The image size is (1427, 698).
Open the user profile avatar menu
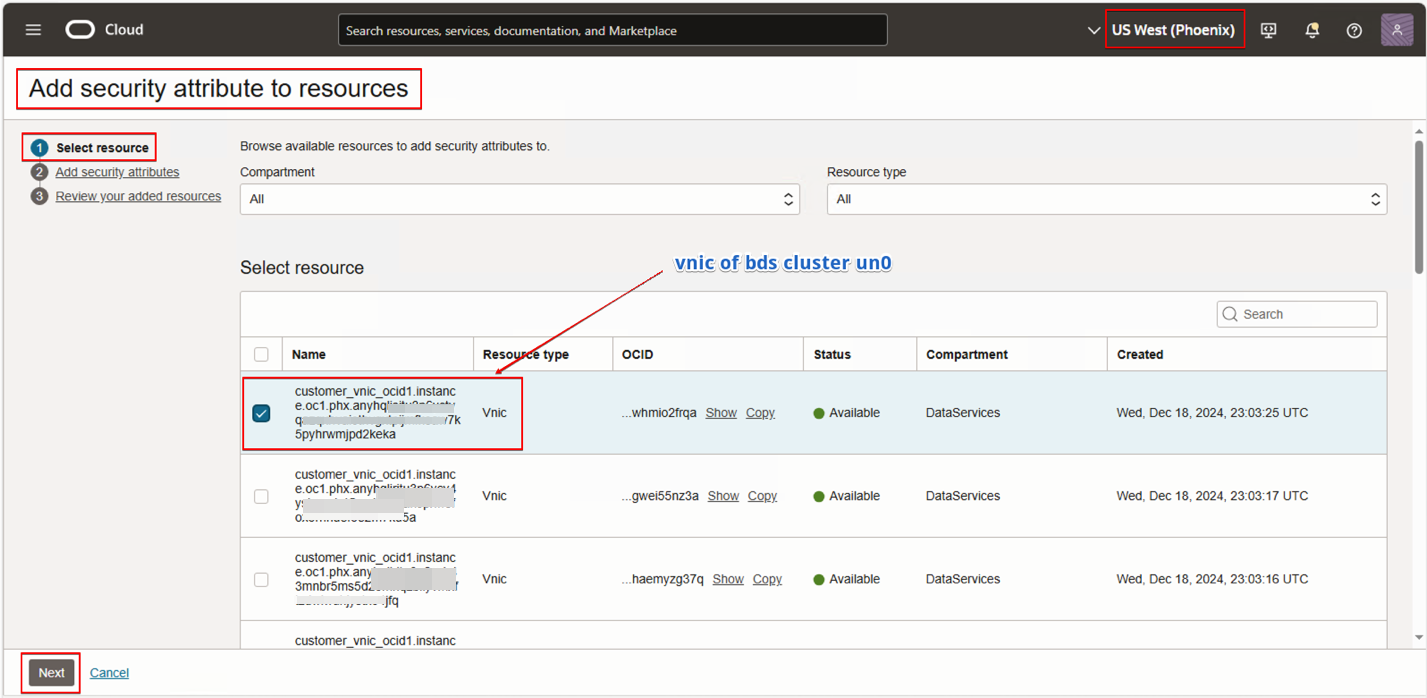(x=1397, y=30)
